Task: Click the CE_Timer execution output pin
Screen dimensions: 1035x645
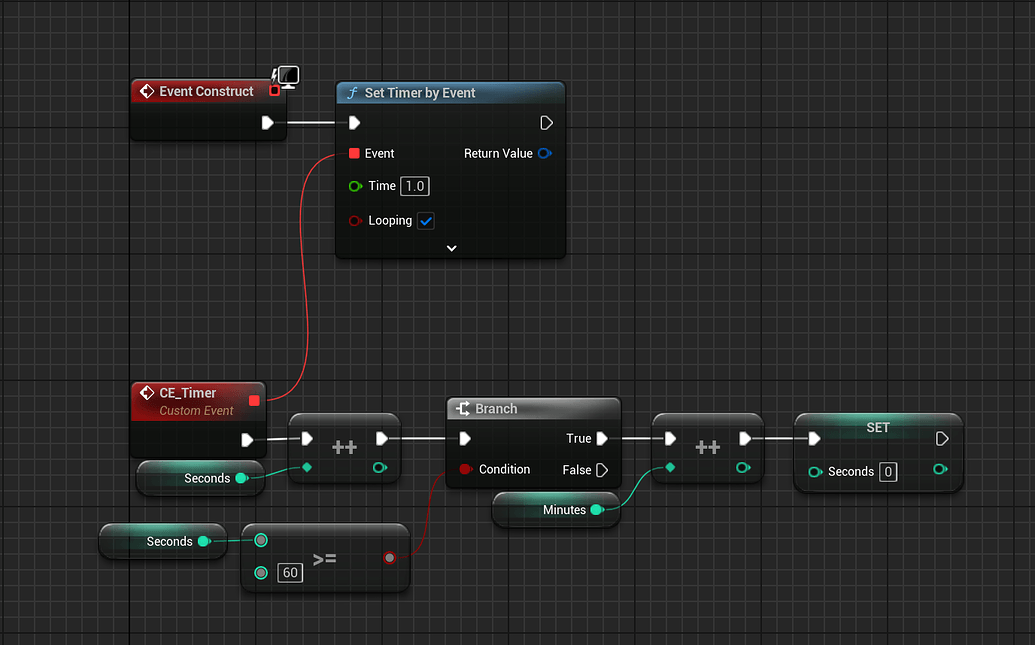Action: (247, 440)
